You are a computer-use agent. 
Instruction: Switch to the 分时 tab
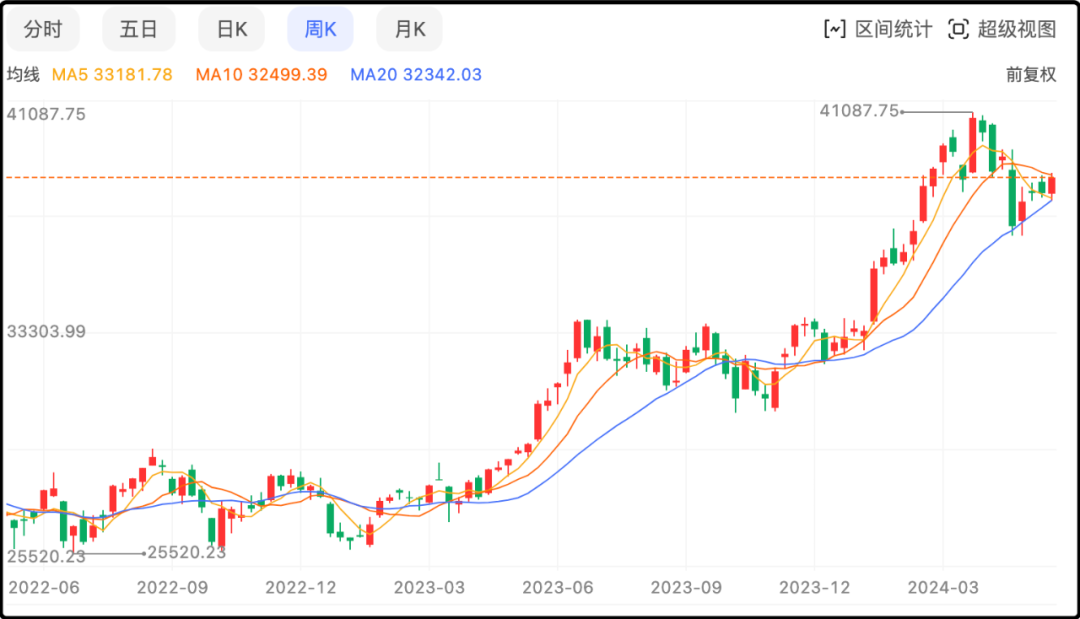coord(43,29)
